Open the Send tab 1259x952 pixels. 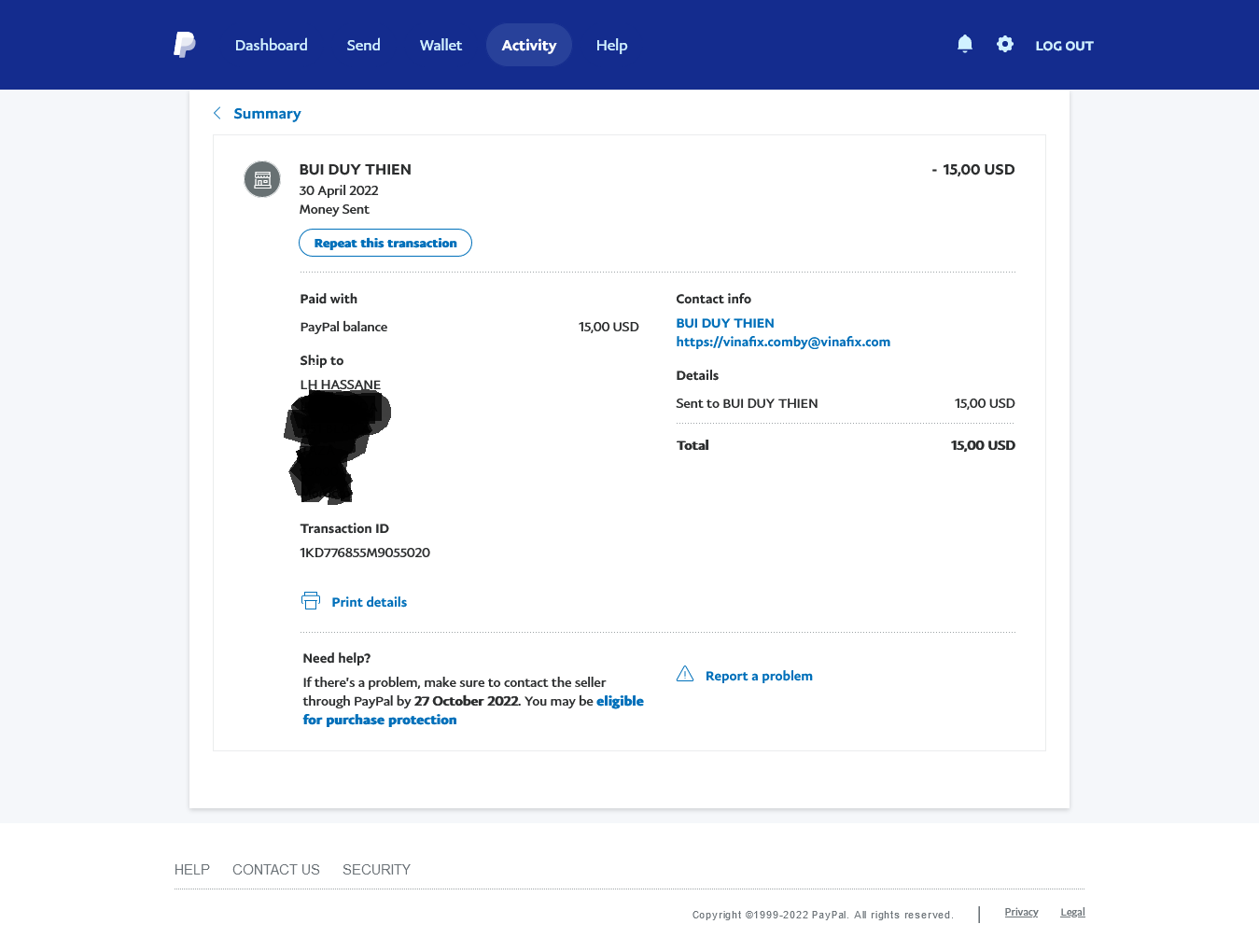(x=363, y=45)
